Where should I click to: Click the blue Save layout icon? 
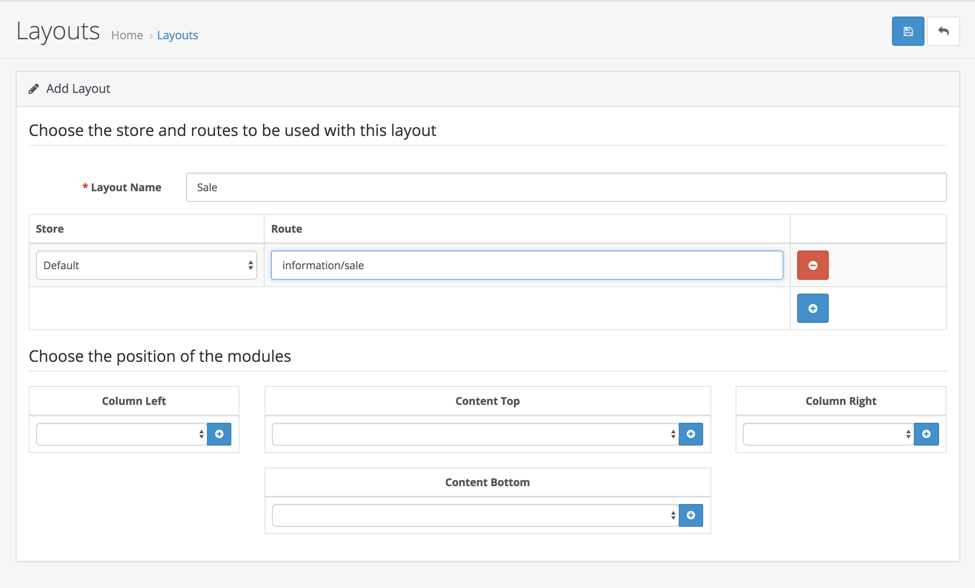pos(907,32)
